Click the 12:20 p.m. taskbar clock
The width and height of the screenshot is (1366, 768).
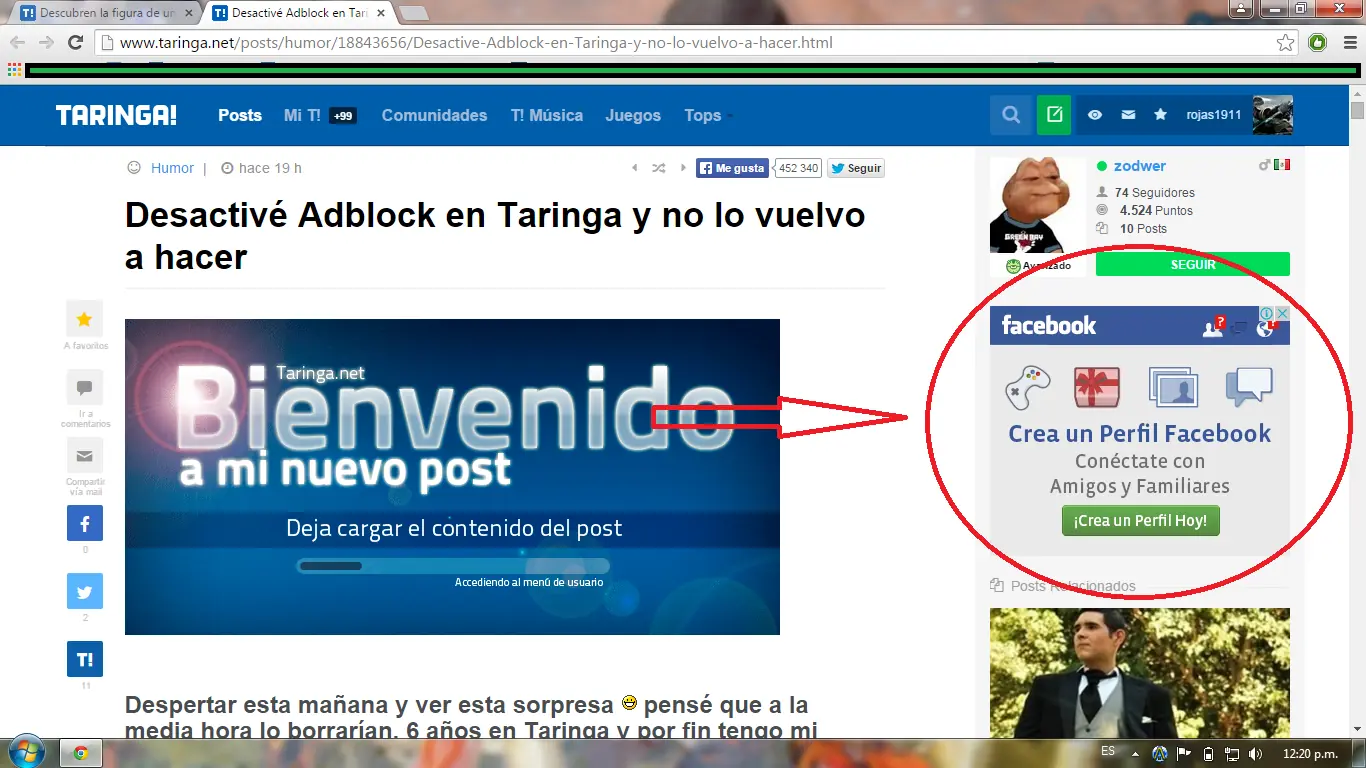pyautogui.click(x=1310, y=753)
